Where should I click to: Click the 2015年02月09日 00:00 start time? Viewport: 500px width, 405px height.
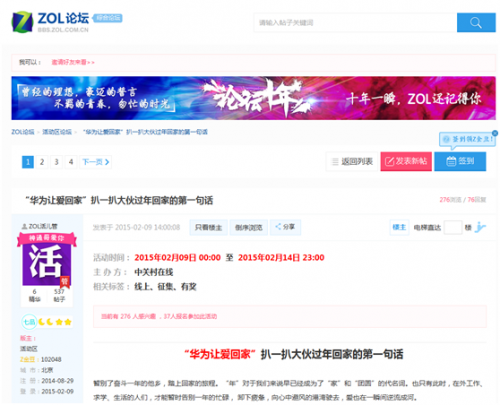(x=177, y=258)
